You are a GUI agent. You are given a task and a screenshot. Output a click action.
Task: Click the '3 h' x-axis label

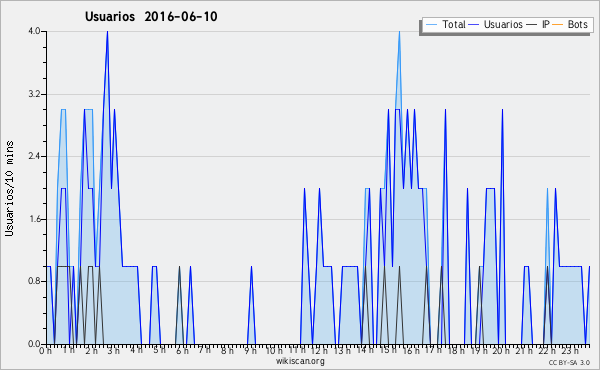tap(114, 350)
